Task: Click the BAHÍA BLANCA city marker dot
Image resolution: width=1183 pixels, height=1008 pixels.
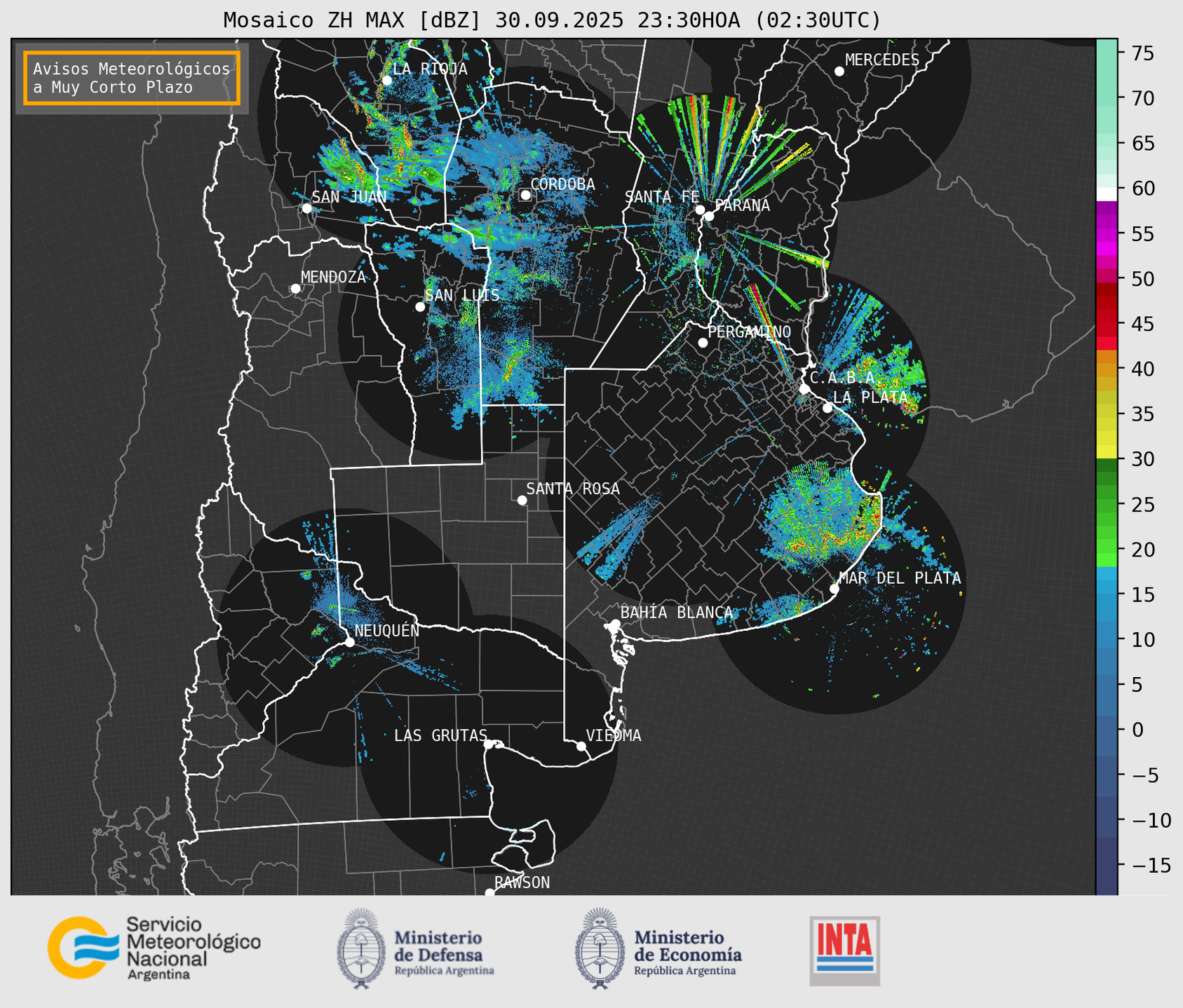Action: tap(615, 624)
